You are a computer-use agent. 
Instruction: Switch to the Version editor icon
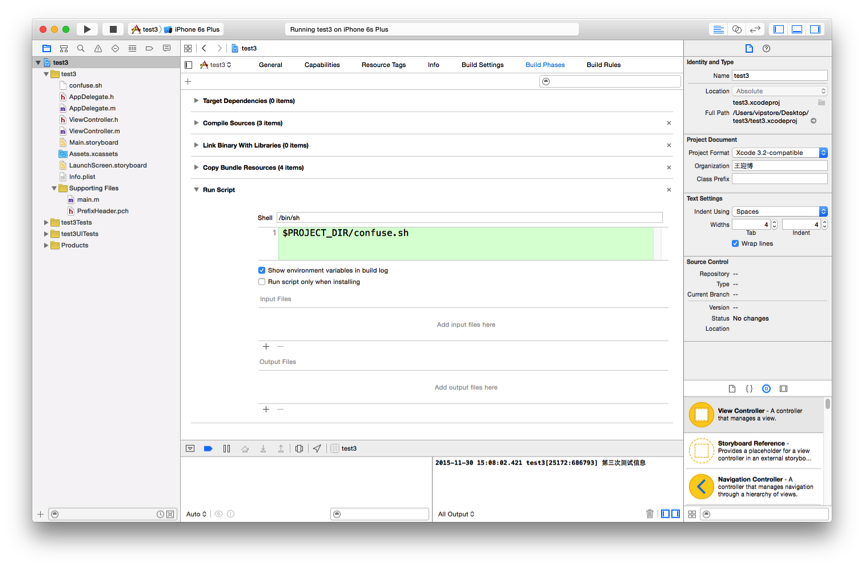click(x=755, y=29)
